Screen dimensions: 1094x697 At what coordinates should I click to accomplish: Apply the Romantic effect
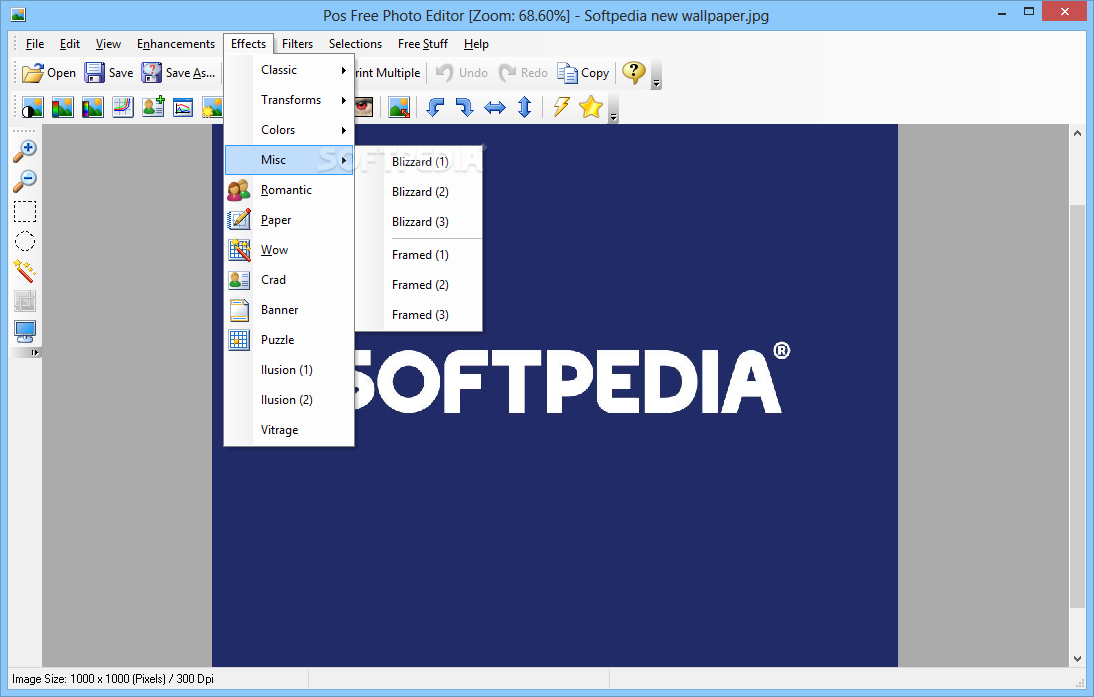pos(289,190)
